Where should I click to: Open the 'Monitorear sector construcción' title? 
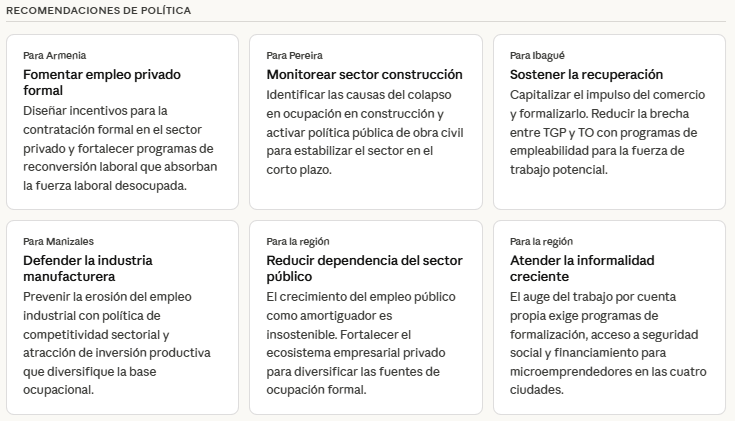tap(364, 74)
